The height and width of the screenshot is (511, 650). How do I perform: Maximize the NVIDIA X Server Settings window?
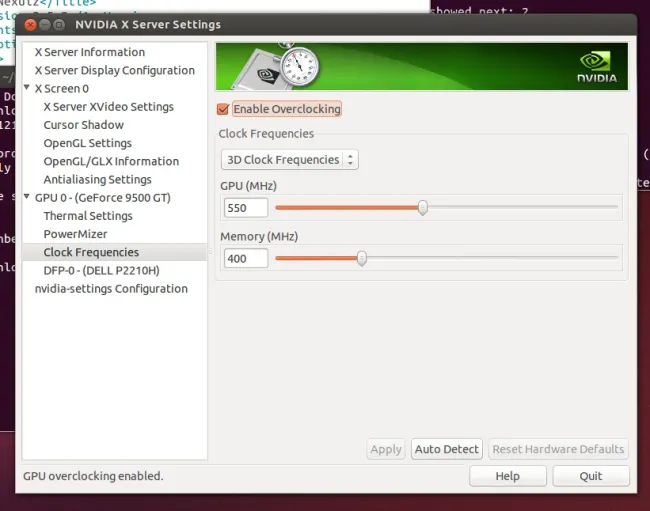coord(59,25)
